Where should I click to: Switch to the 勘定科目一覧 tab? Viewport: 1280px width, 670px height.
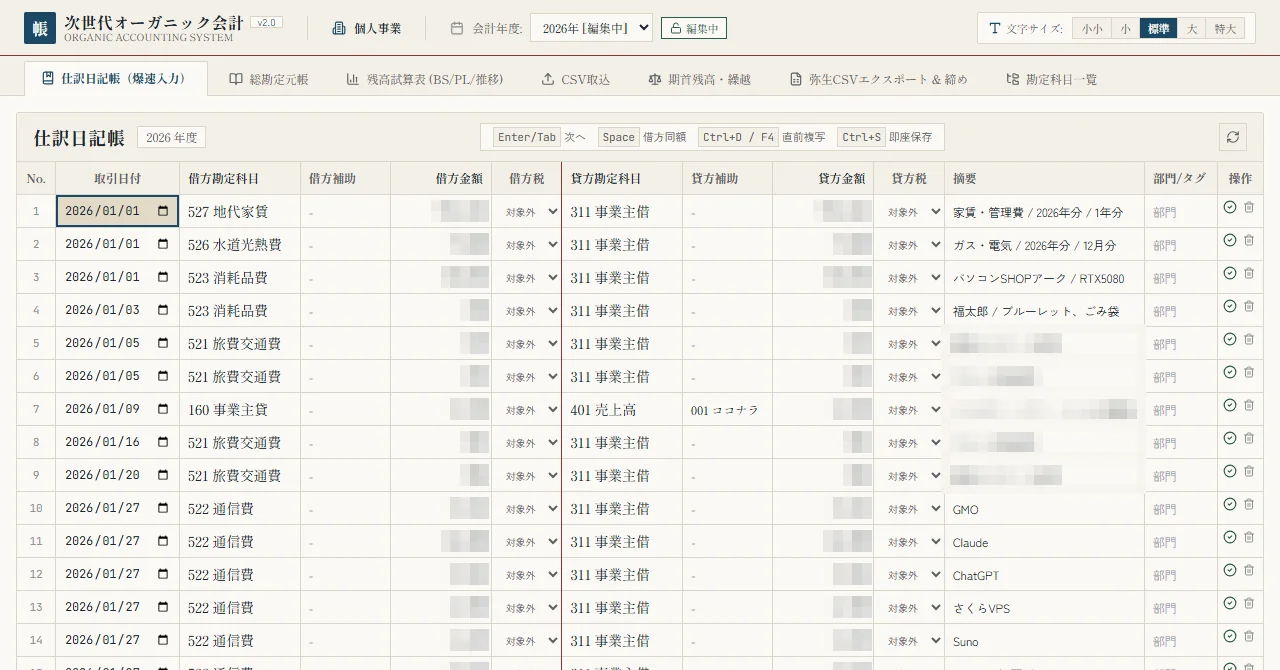pyautogui.click(x=1051, y=79)
